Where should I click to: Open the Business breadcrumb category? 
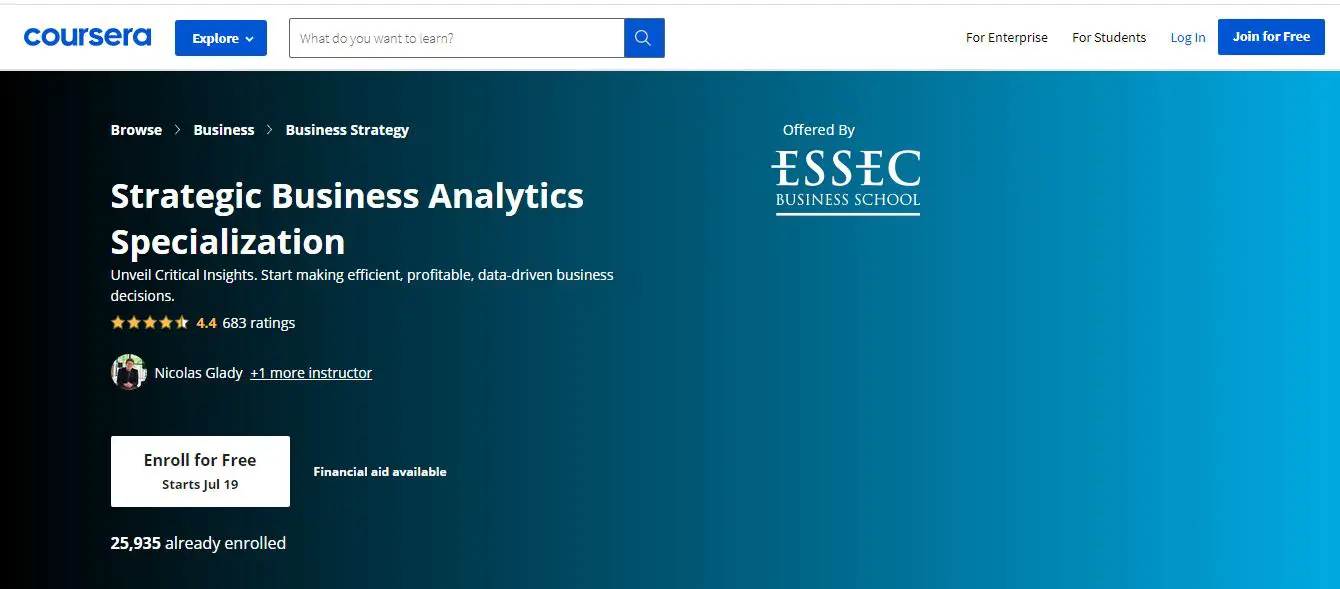point(223,129)
